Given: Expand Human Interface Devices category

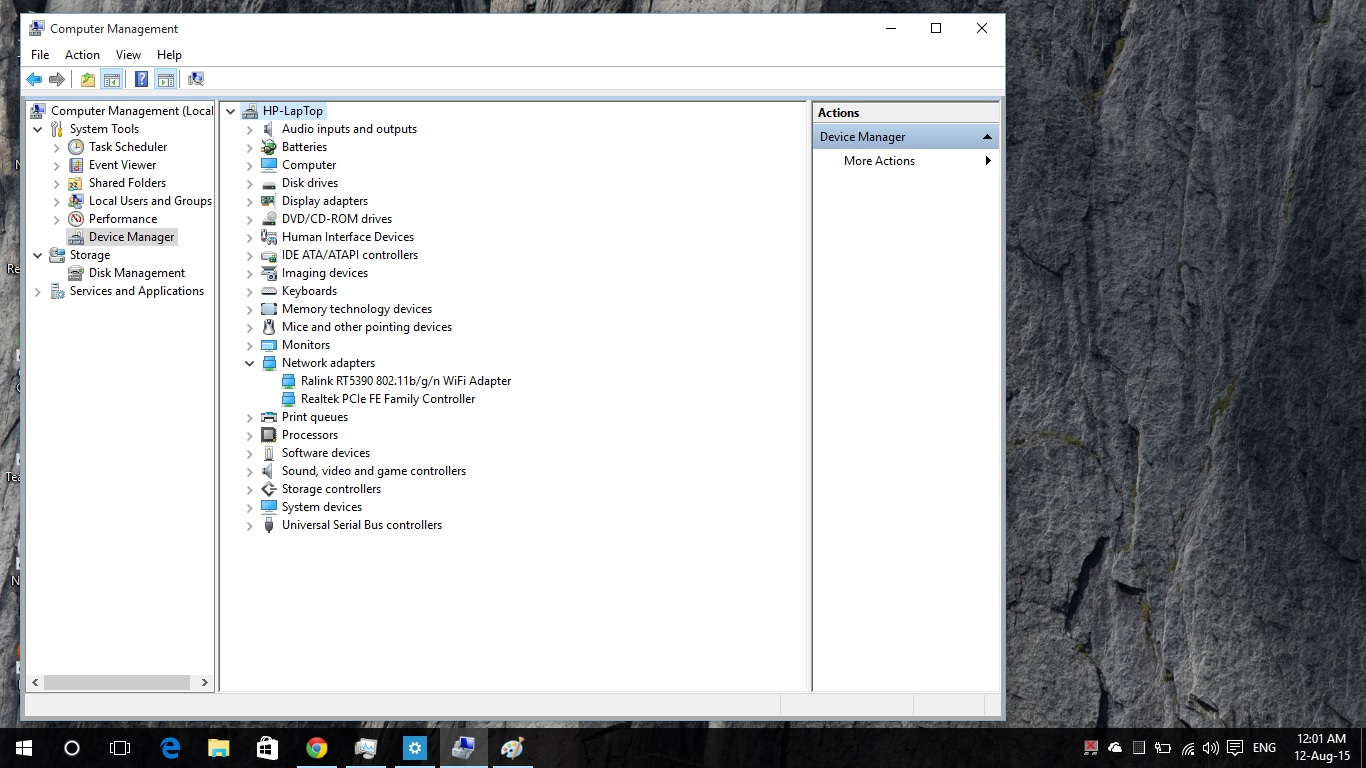Looking at the screenshot, I should pos(250,237).
